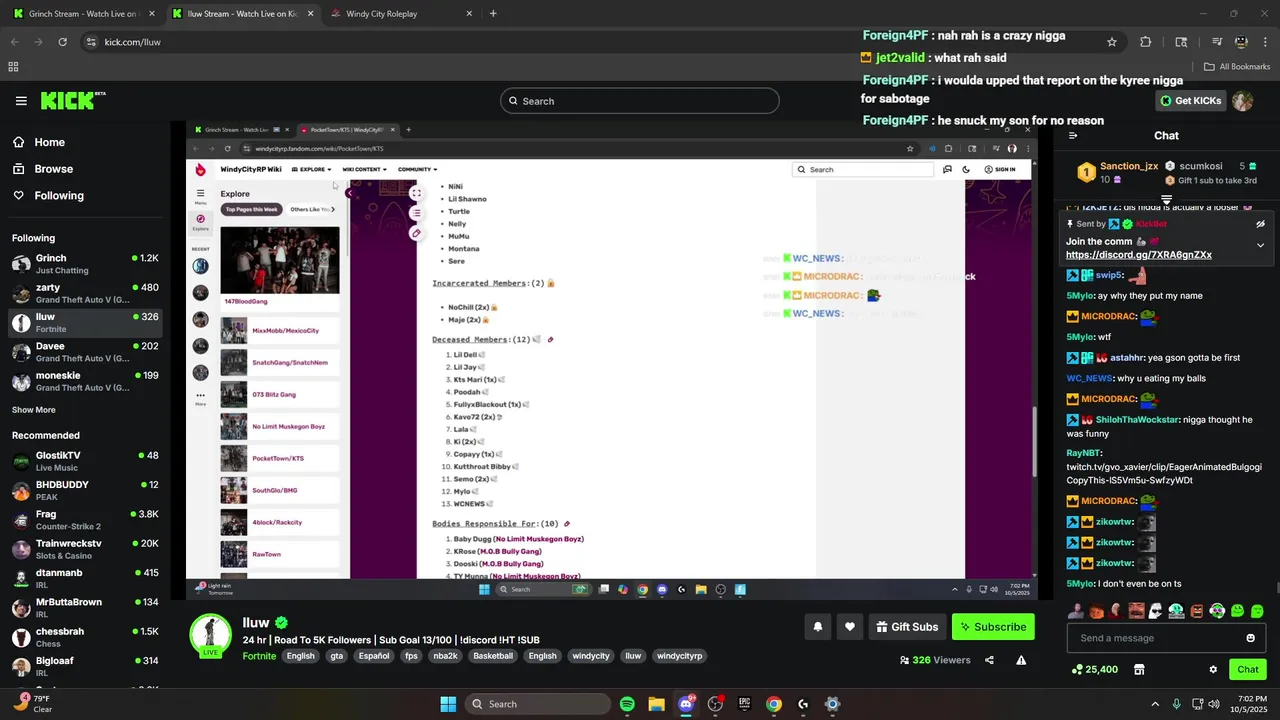
Task: Open Trainwreckstv recommended channel
Action: pos(85,549)
